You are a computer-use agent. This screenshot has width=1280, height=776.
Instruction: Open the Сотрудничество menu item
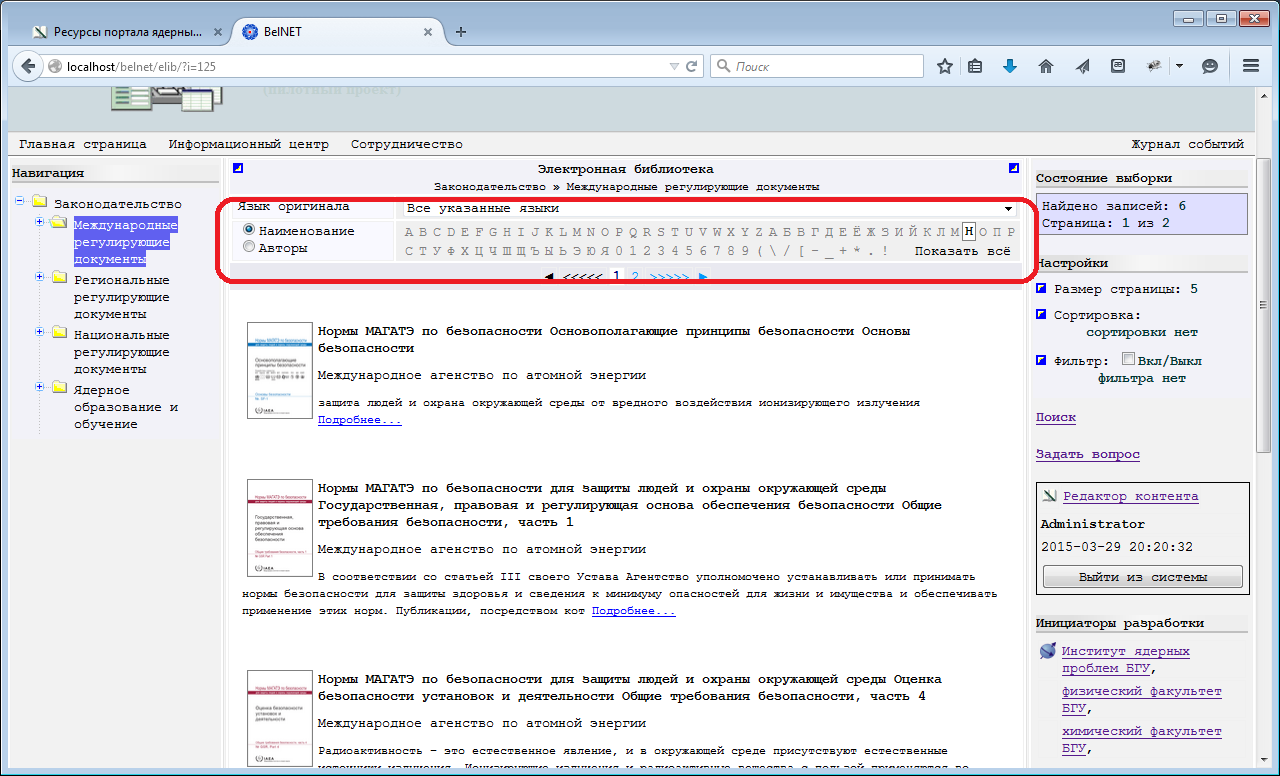click(x=406, y=144)
